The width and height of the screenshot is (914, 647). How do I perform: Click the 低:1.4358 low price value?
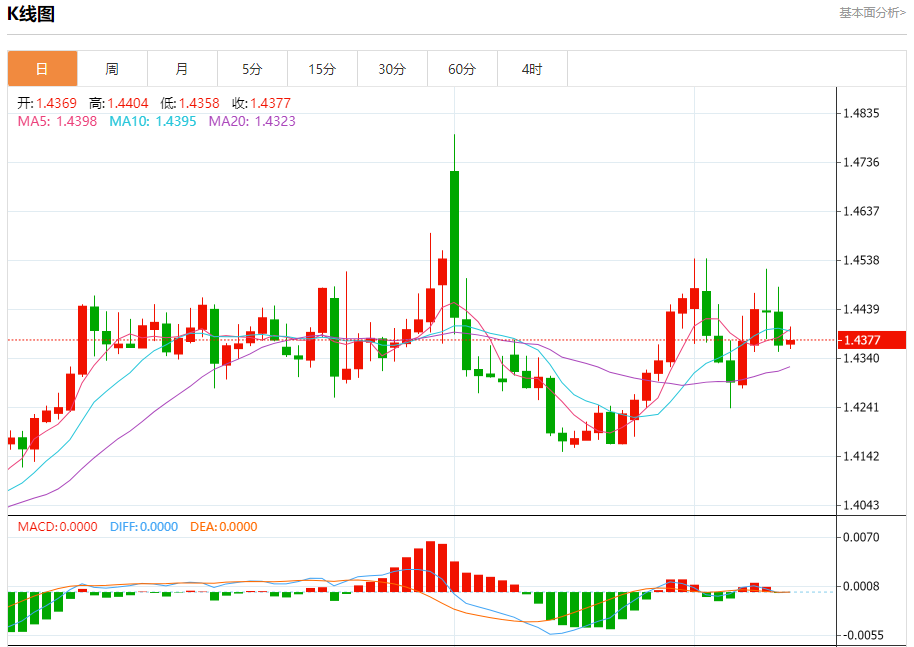tap(190, 103)
